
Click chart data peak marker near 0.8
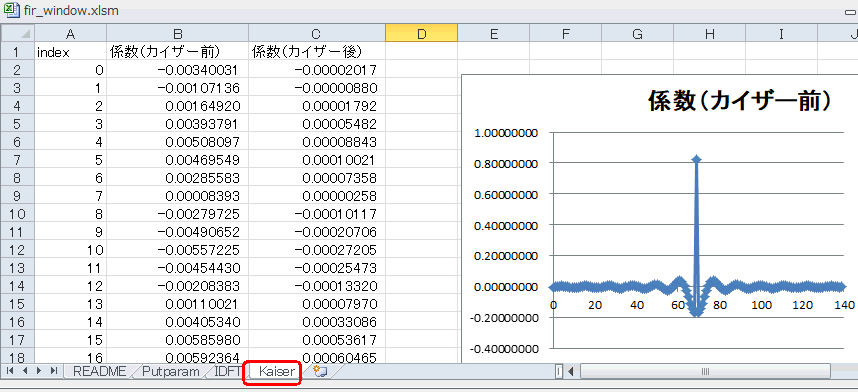click(696, 159)
